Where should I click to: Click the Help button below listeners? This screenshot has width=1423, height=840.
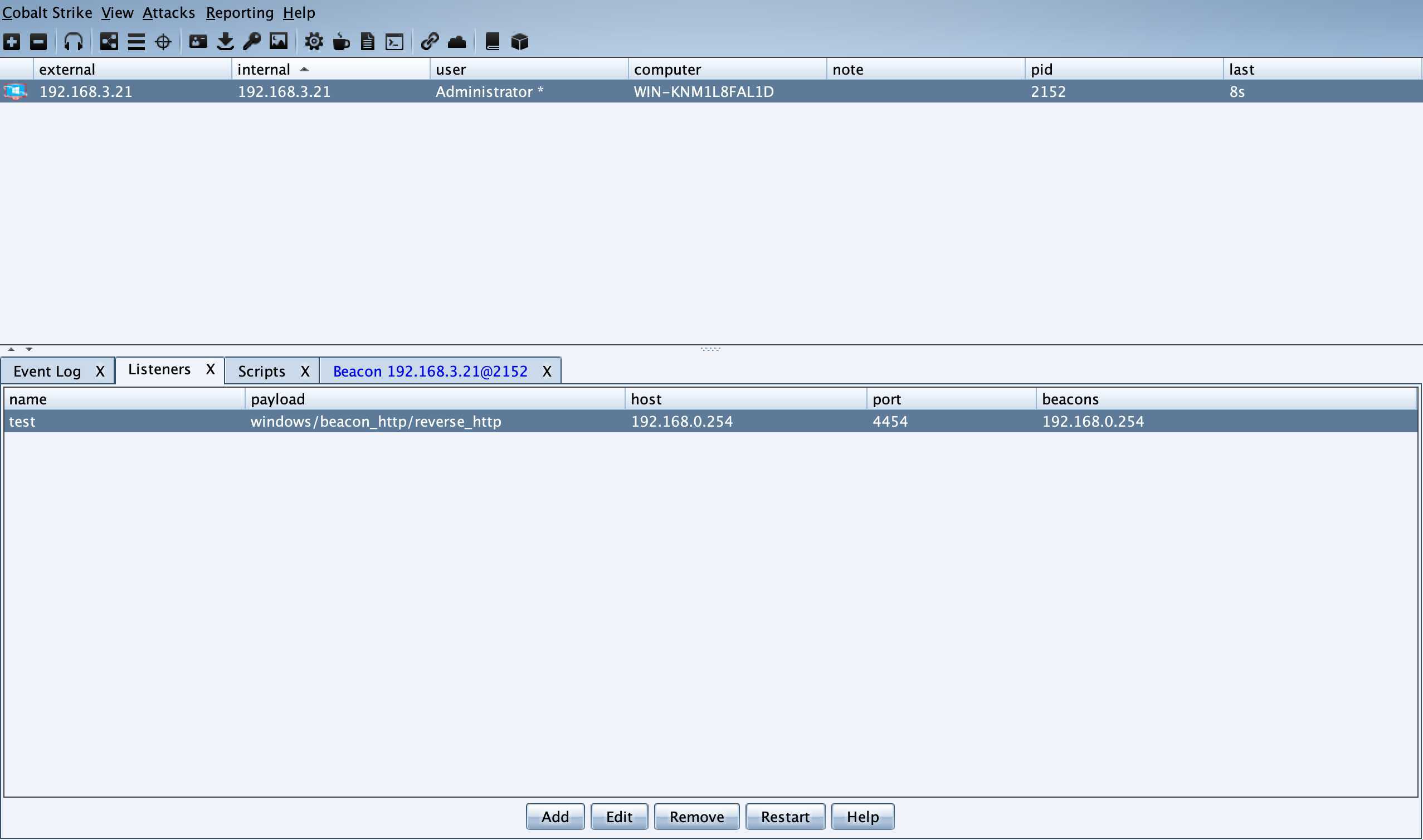[863, 817]
